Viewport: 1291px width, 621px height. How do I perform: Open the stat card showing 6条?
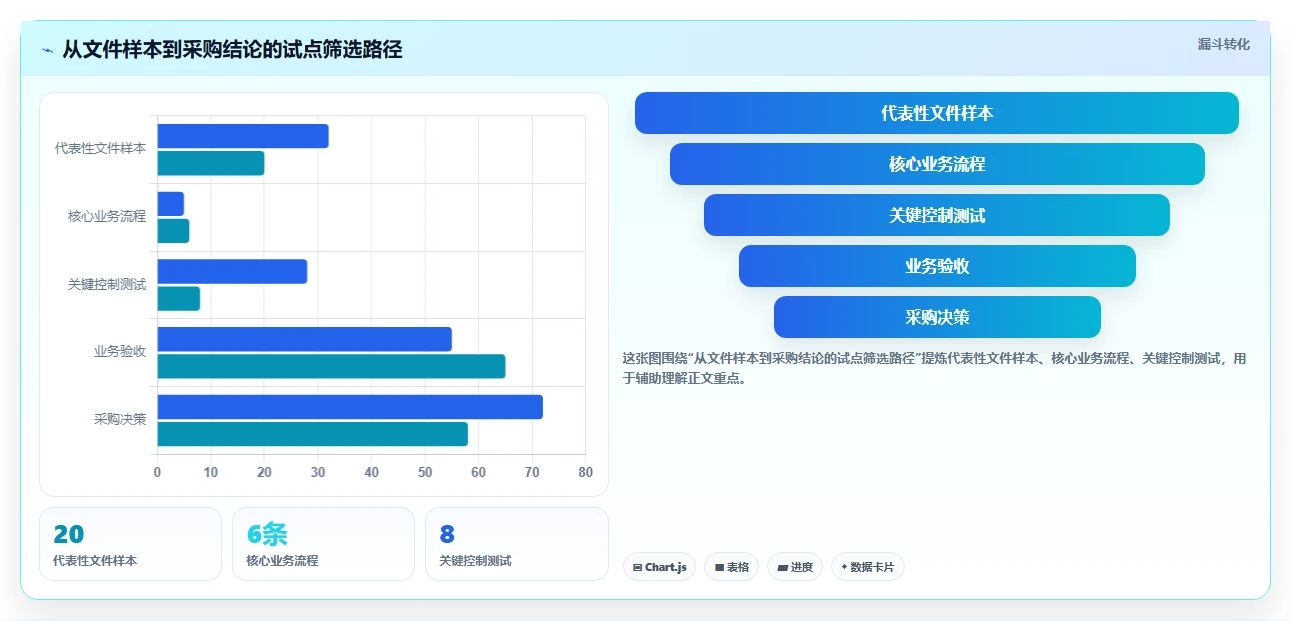323,544
